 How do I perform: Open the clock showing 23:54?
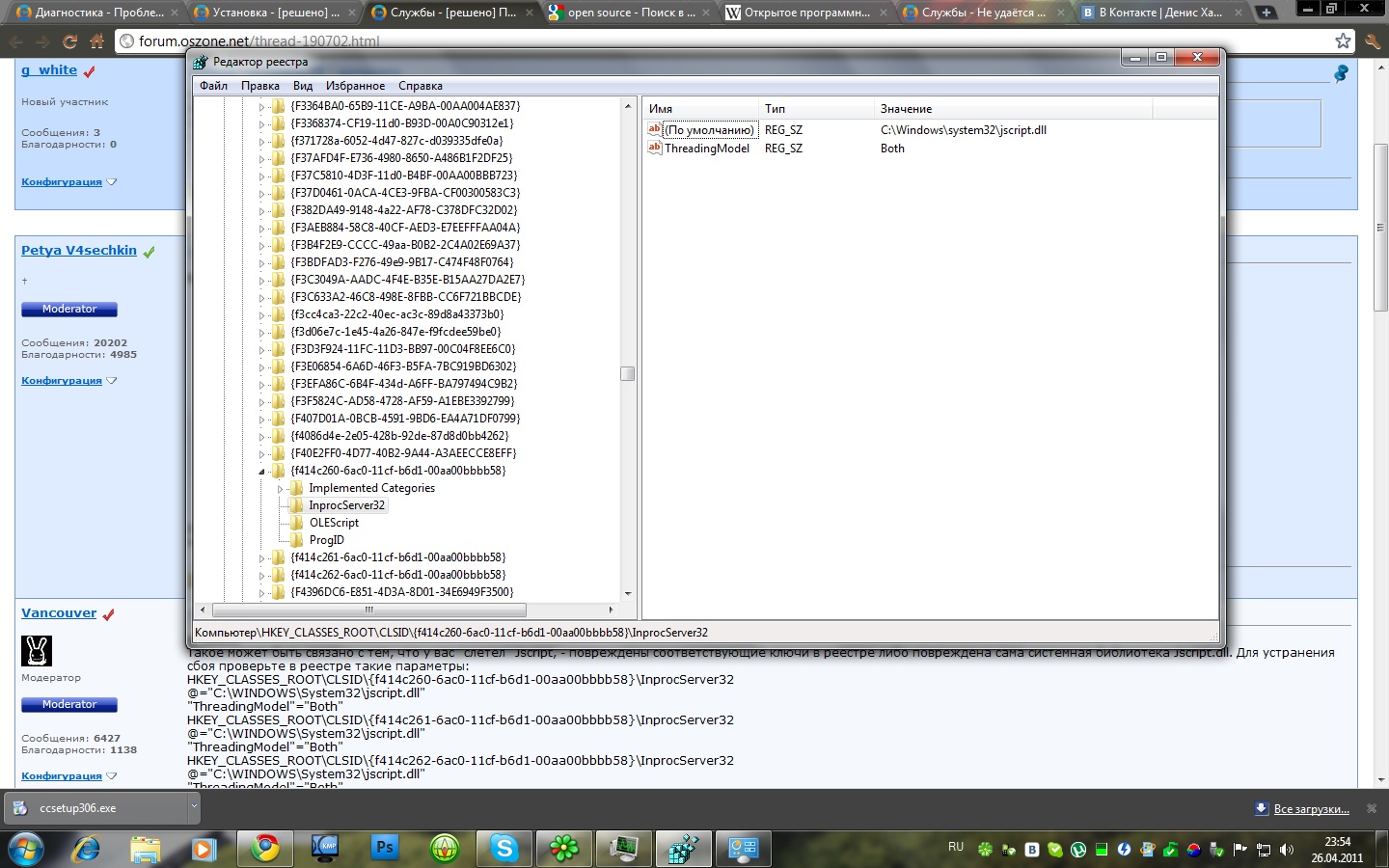click(1337, 850)
